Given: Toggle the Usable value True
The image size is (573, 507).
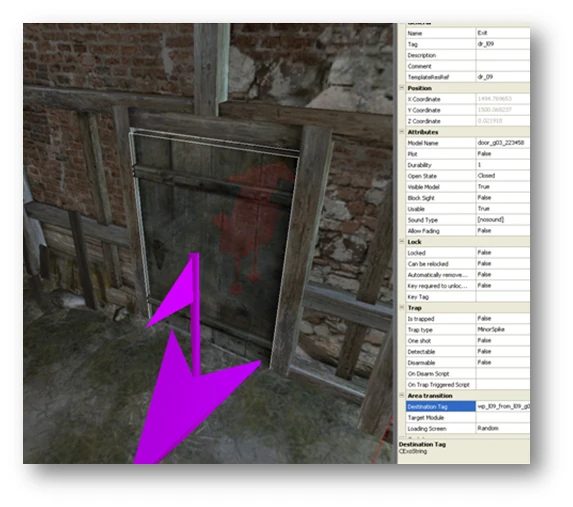Looking at the screenshot, I should 503,209.
